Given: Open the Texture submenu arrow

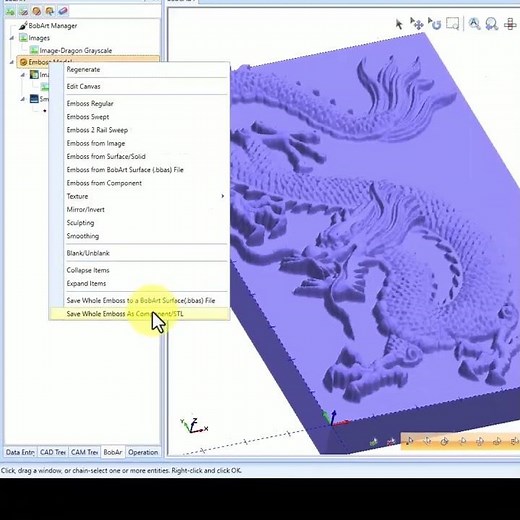Looking at the screenshot, I should tap(222, 196).
